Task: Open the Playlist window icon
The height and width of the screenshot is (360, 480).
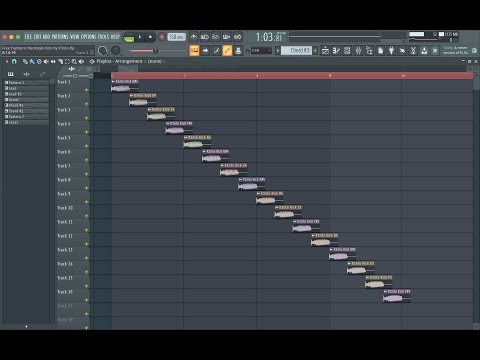Action: coord(325,51)
